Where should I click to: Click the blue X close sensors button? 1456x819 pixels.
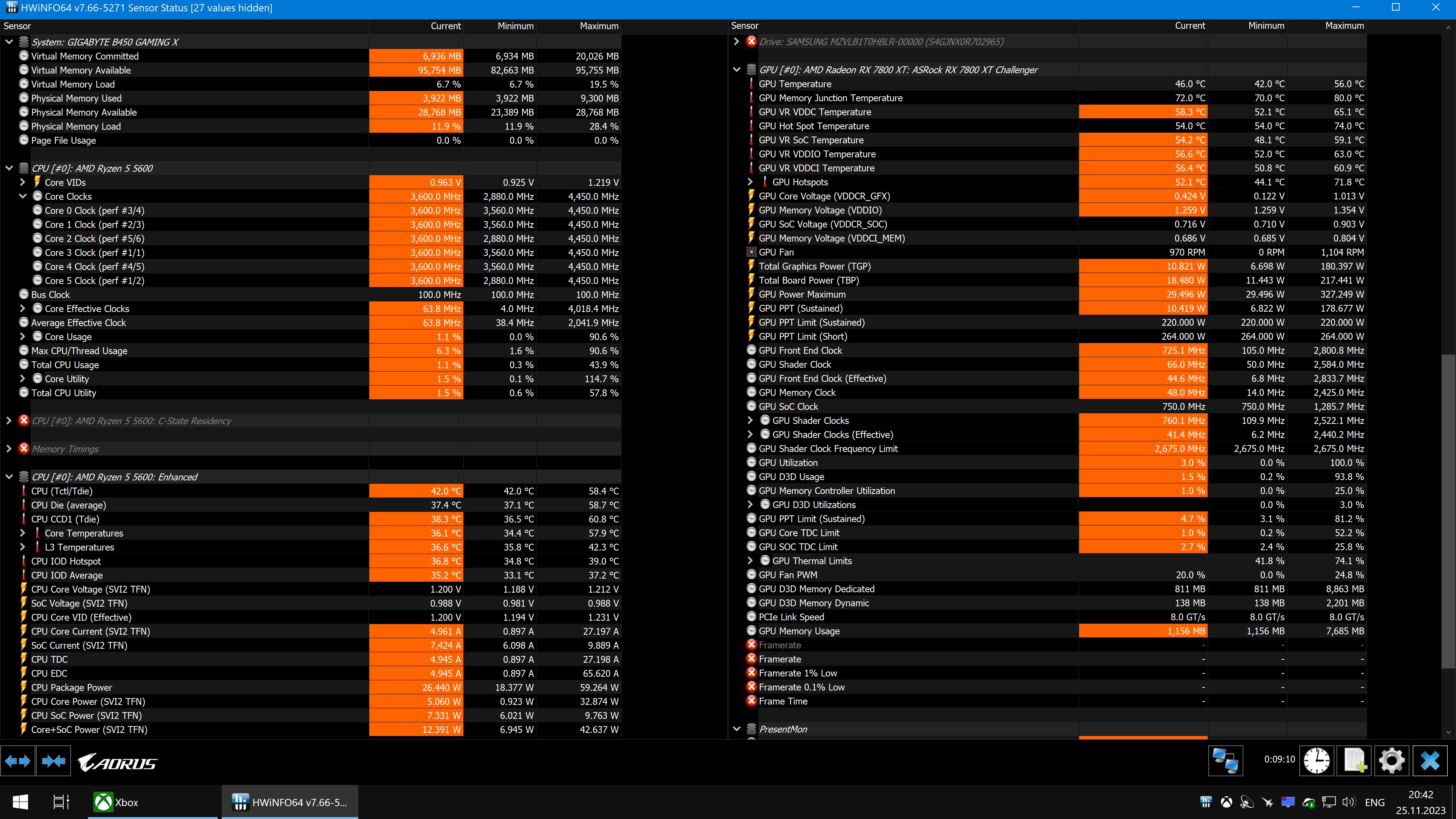pos(1430,761)
